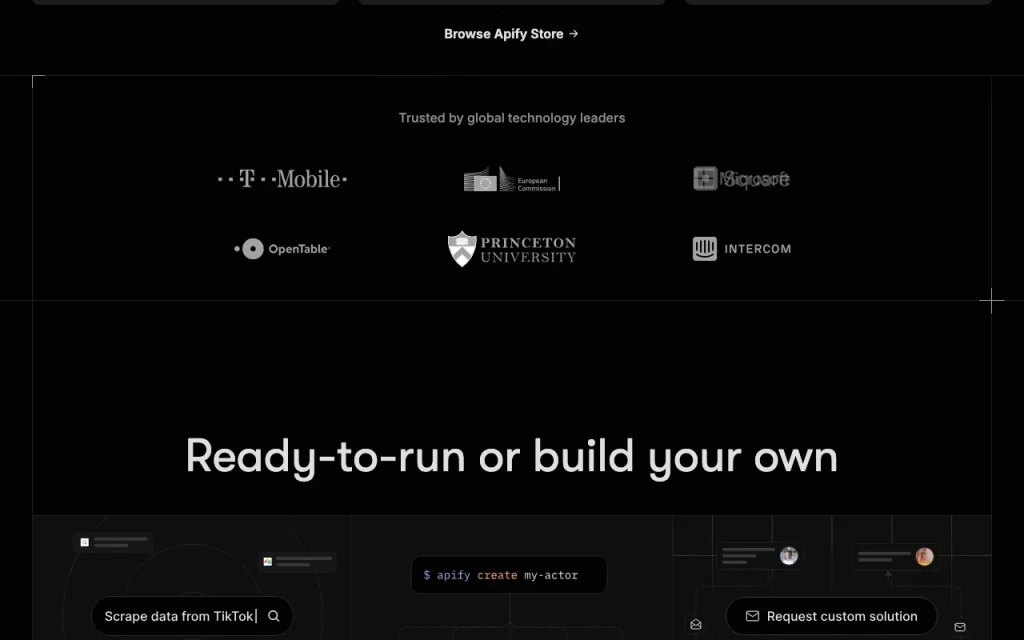This screenshot has width=1024, height=640.
Task: Click the arrow beside Browse Apify Store
Action: point(573,33)
